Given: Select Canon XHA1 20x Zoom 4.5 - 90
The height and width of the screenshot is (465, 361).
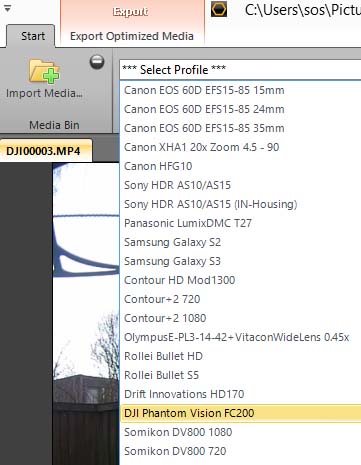Looking at the screenshot, I should tap(240, 147).
